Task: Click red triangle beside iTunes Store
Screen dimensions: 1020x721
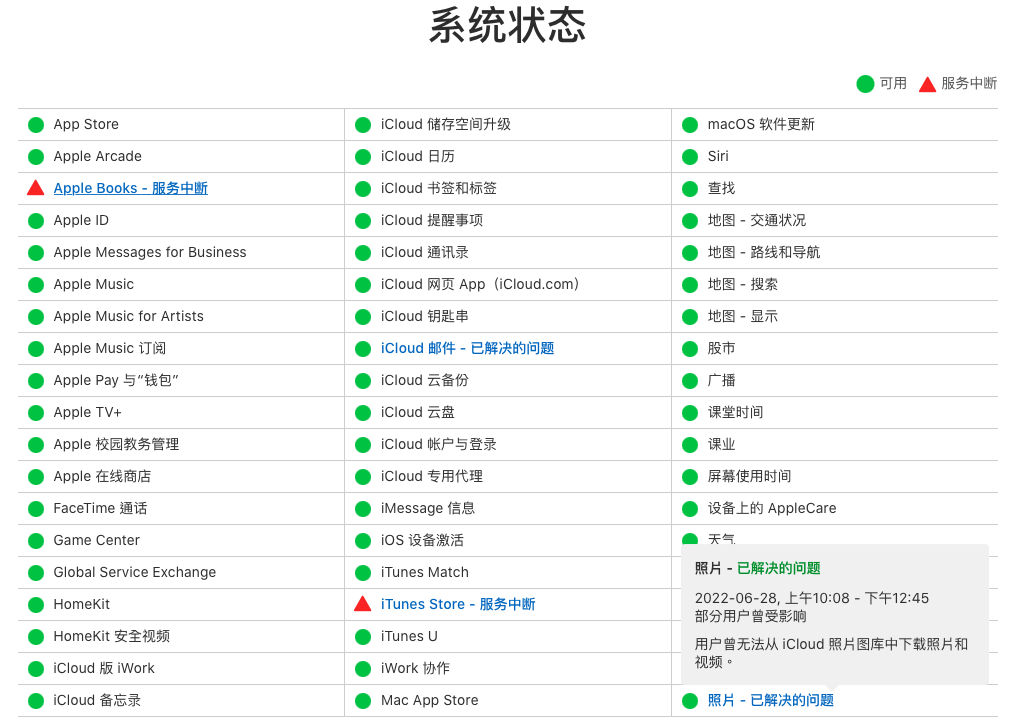Action: (362, 604)
